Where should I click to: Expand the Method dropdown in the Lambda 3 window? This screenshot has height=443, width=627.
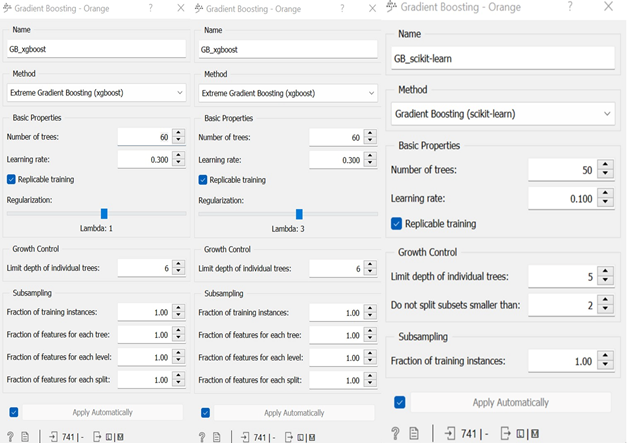point(288,93)
